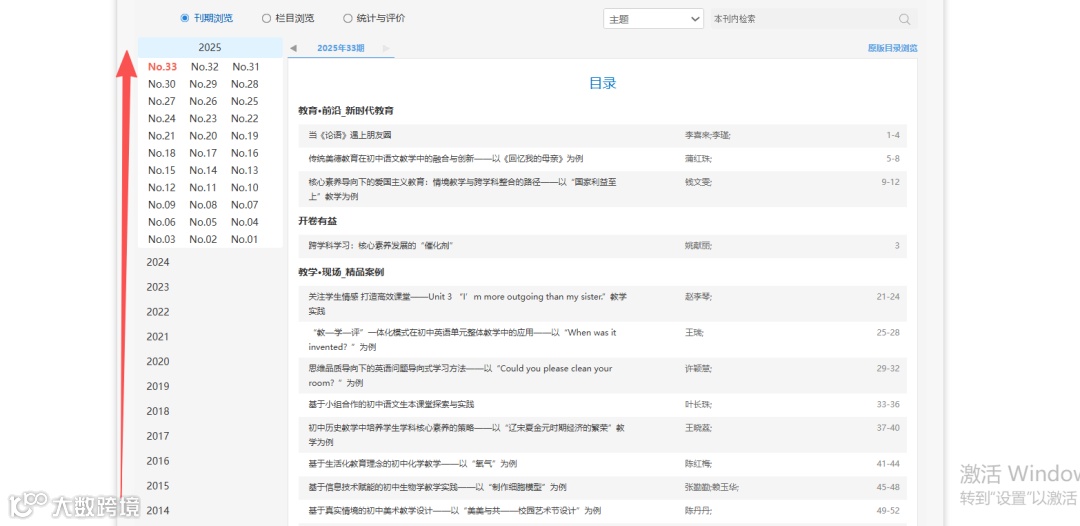Open article 关注学生情感 打造高效课堂

coord(468,304)
